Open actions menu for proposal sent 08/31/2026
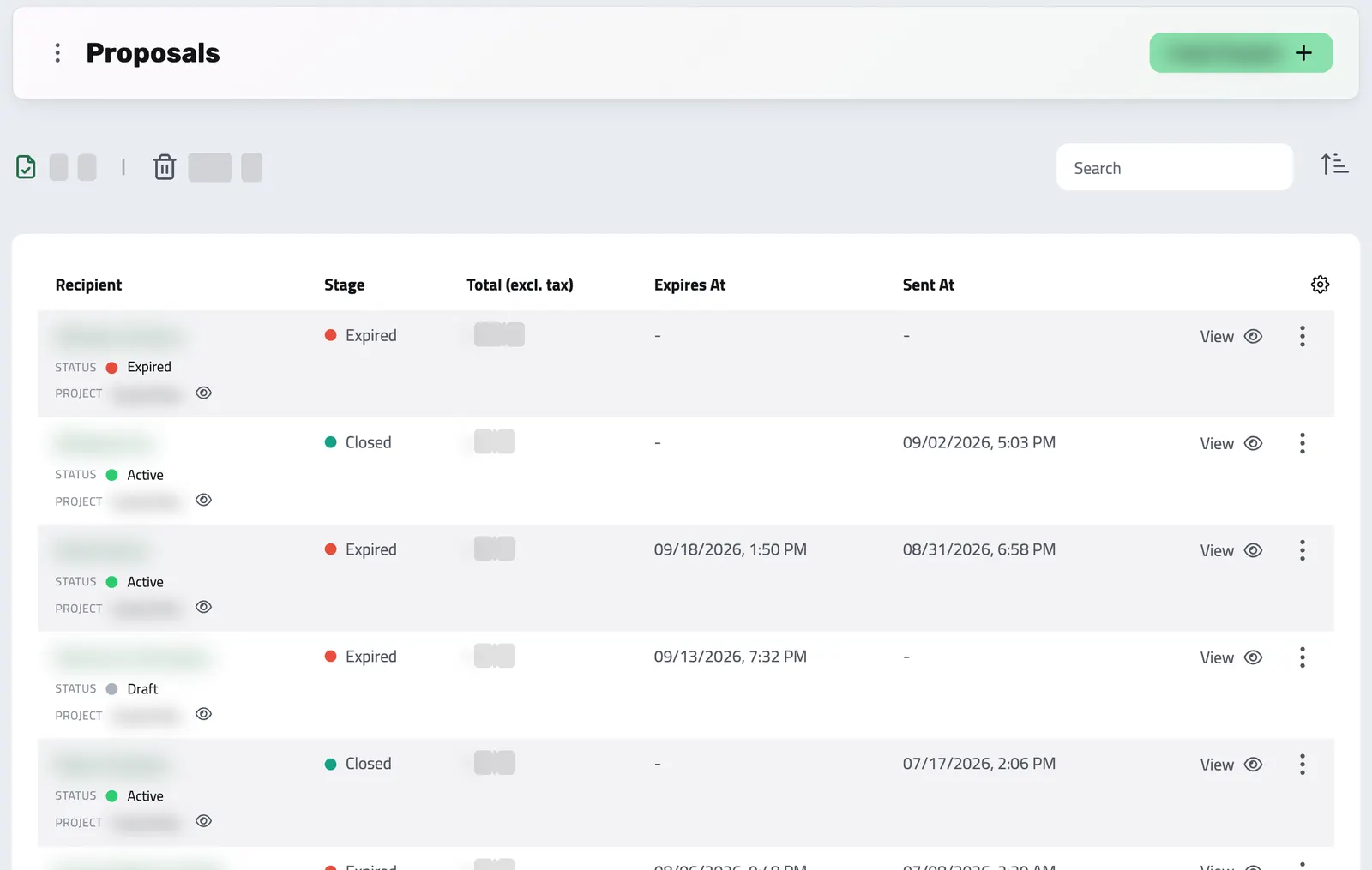 point(1302,551)
